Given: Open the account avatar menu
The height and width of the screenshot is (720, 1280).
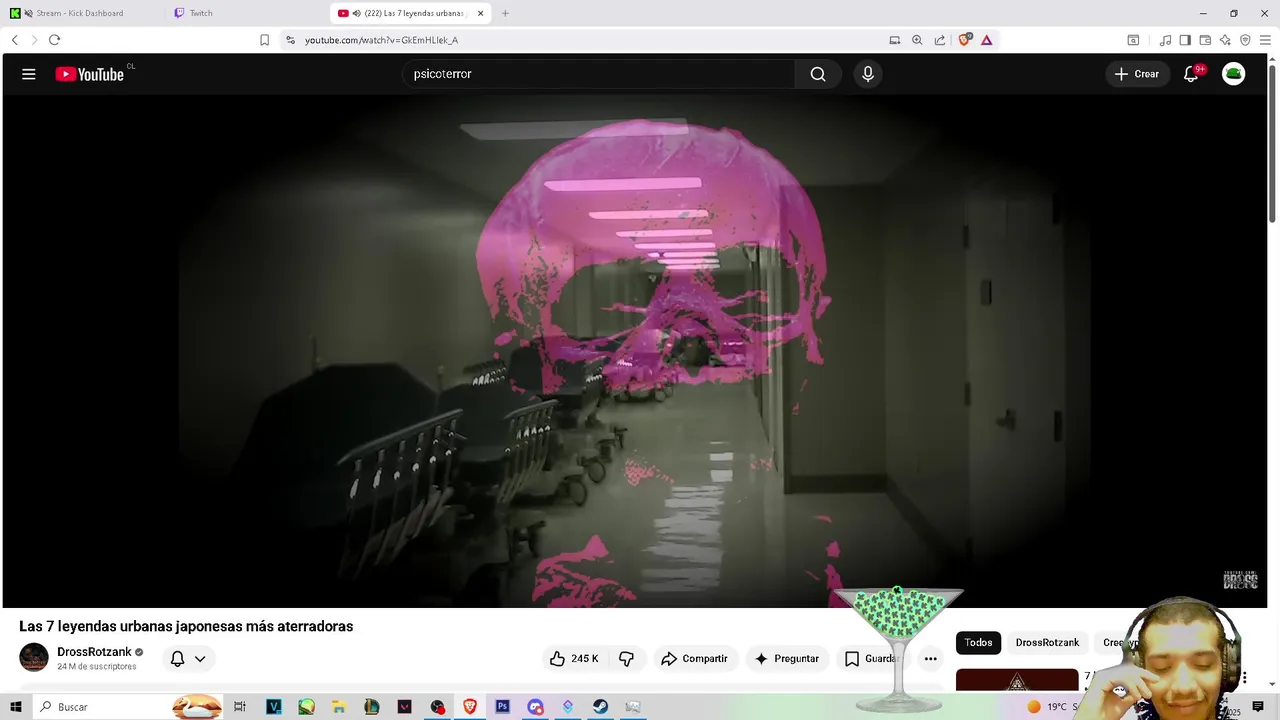Looking at the screenshot, I should point(1234,74).
